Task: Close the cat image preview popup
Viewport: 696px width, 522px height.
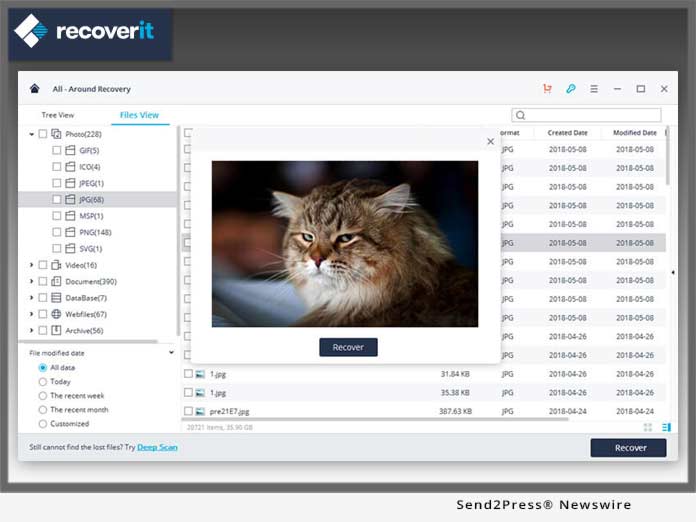Action: coord(490,142)
